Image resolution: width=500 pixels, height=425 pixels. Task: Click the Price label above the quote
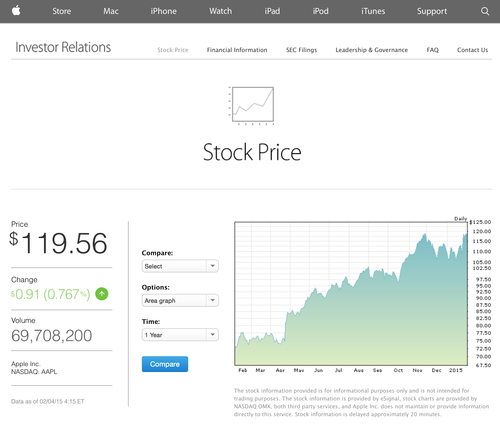pos(19,224)
